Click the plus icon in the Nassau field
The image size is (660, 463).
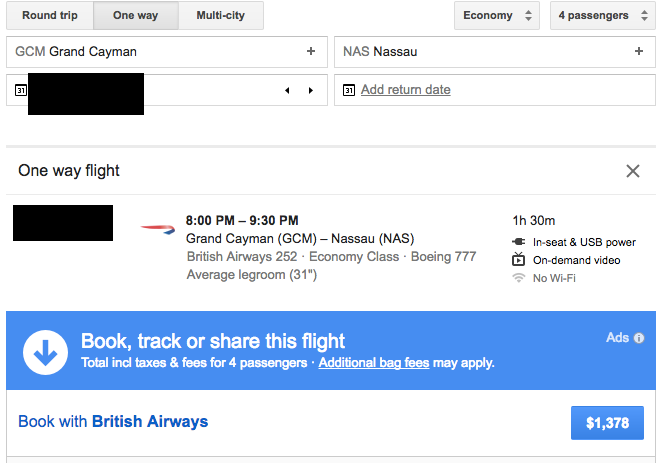(639, 51)
